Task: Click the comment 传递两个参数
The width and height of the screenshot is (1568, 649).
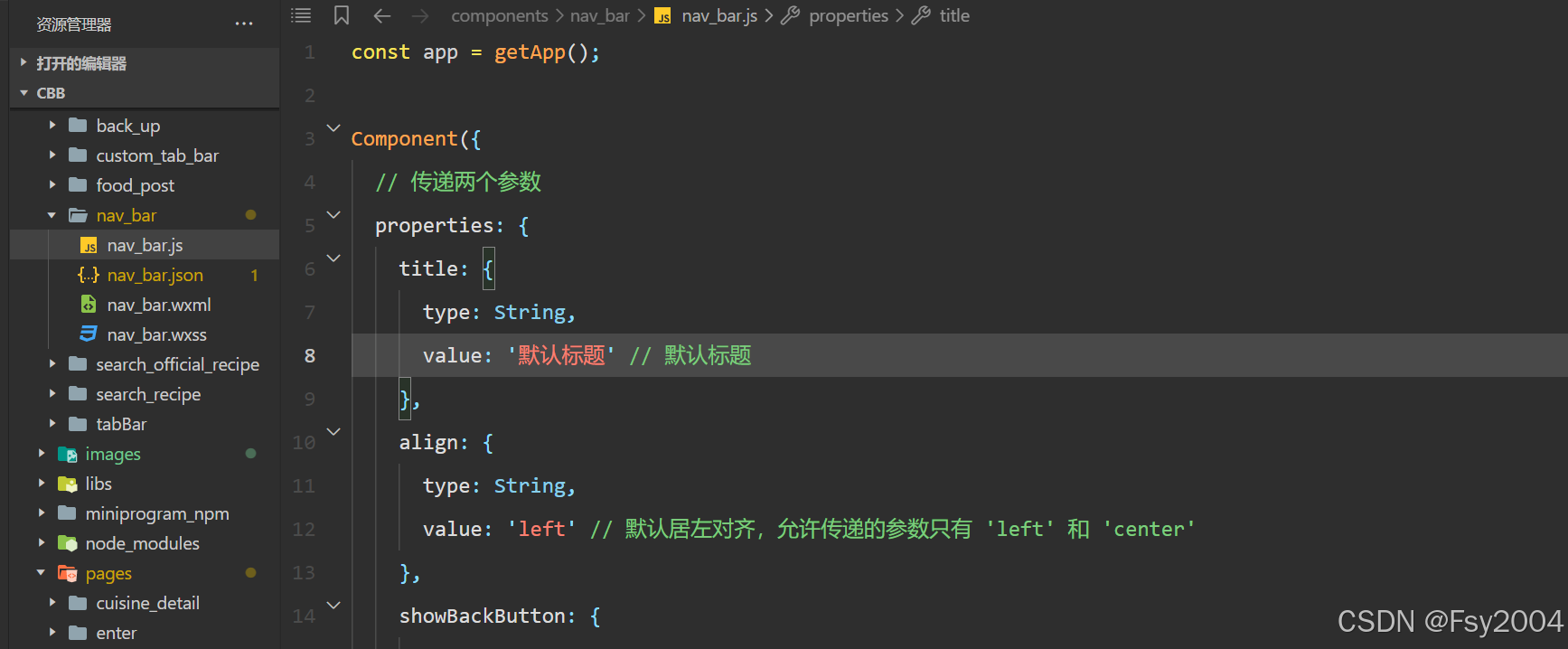Action: (475, 182)
